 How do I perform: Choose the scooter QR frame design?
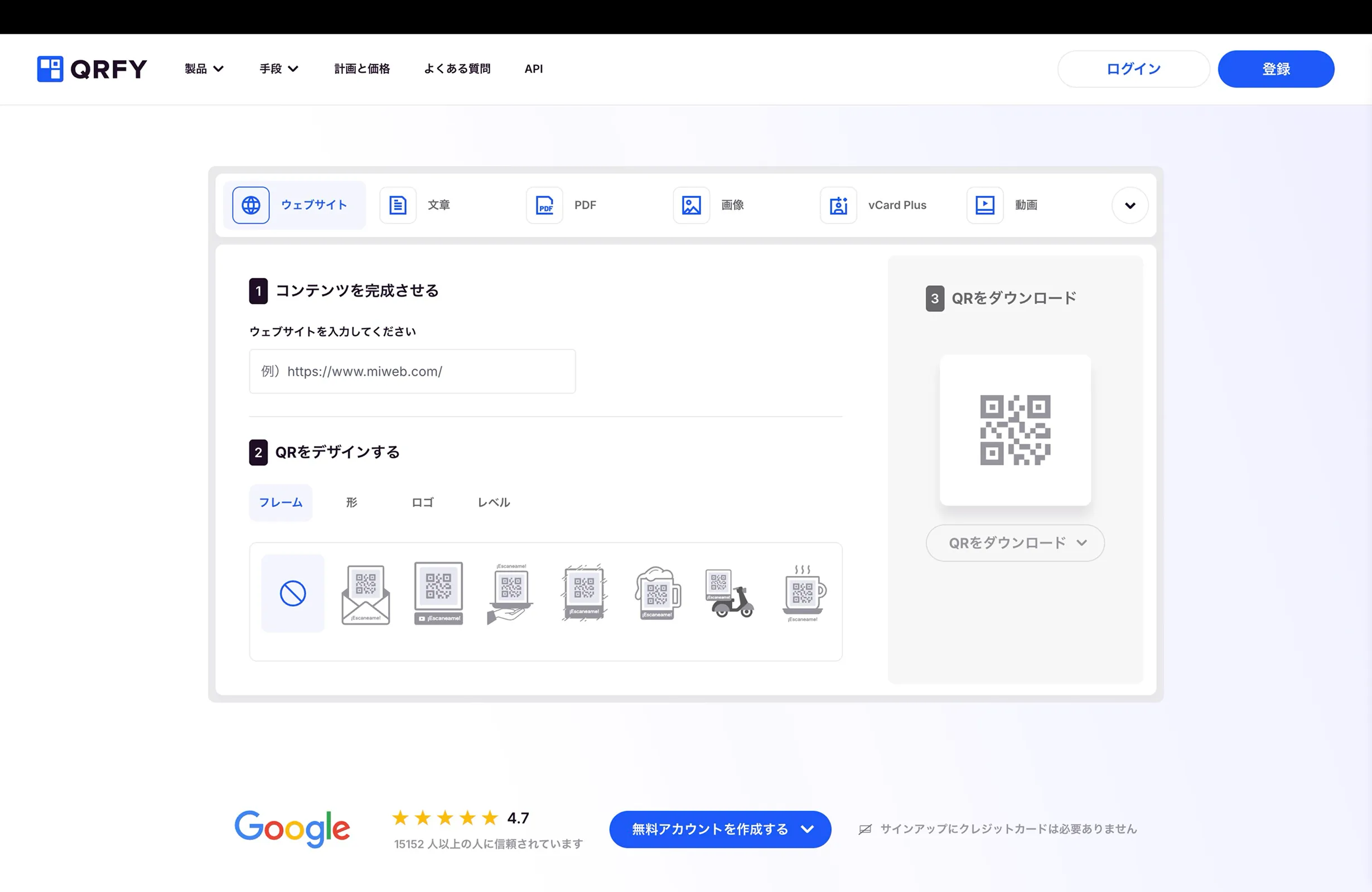coord(730,594)
